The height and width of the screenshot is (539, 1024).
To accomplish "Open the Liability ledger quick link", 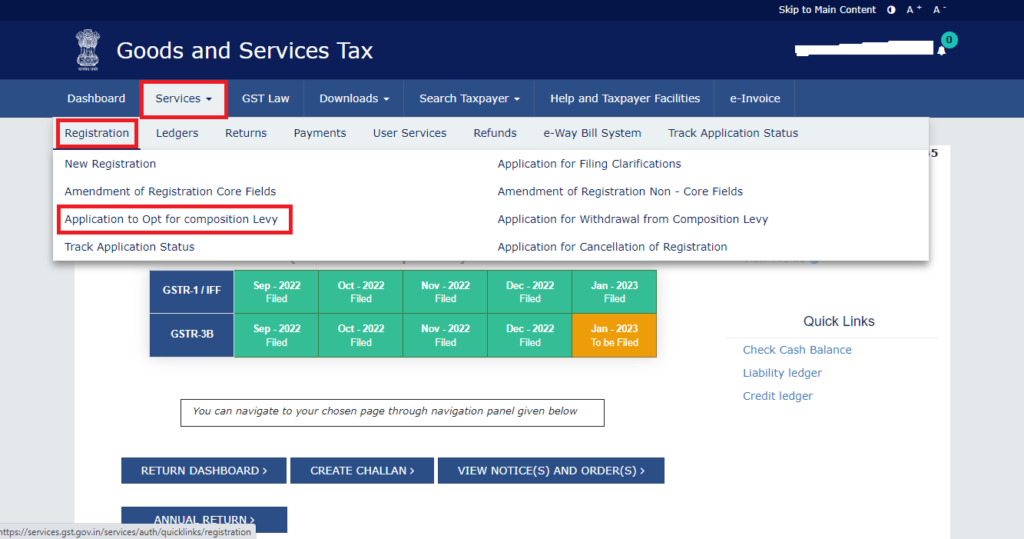I will [782, 373].
